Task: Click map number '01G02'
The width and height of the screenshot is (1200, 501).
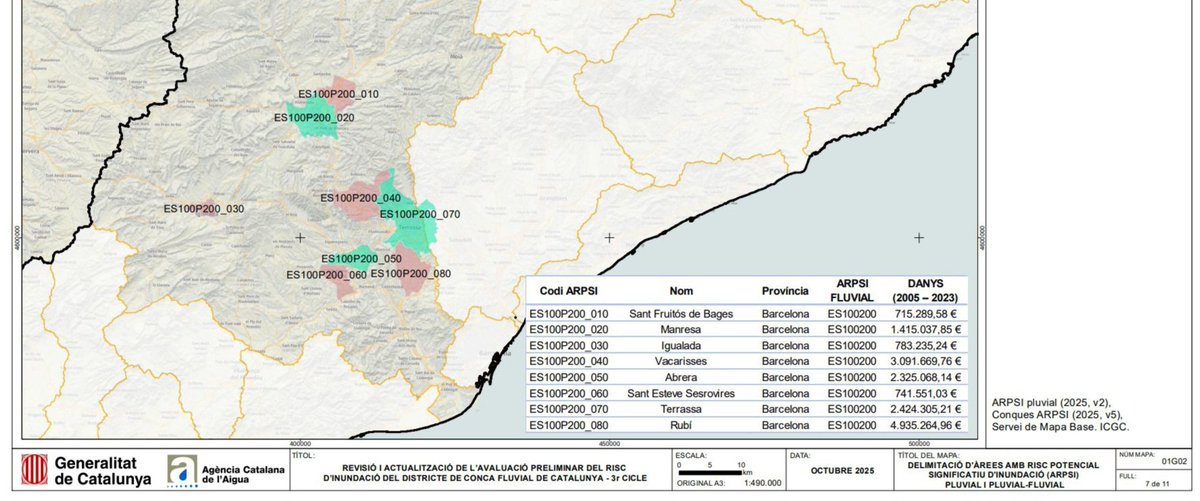Action: pos(1175,463)
